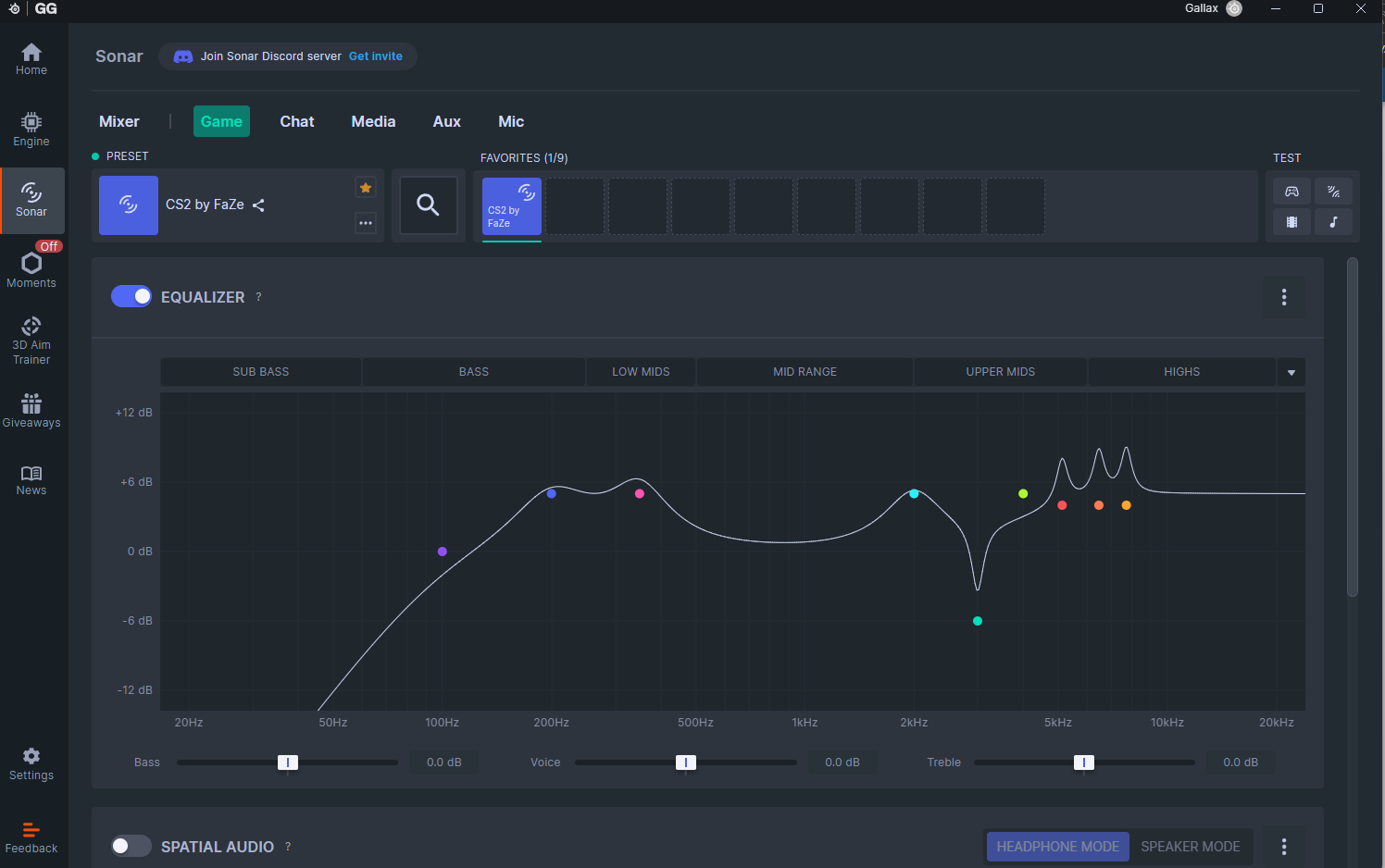This screenshot has width=1385, height=868.
Task: Open Settings from the sidebar
Action: pyautogui.click(x=31, y=764)
